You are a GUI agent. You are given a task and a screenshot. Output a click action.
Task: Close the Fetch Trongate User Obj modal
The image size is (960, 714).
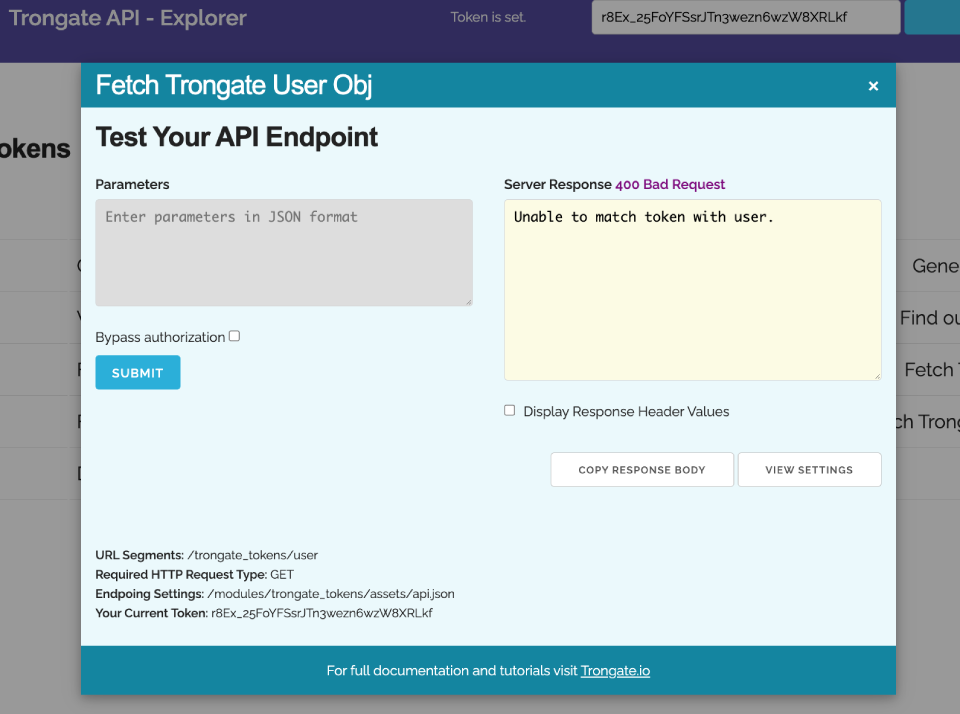click(x=873, y=86)
